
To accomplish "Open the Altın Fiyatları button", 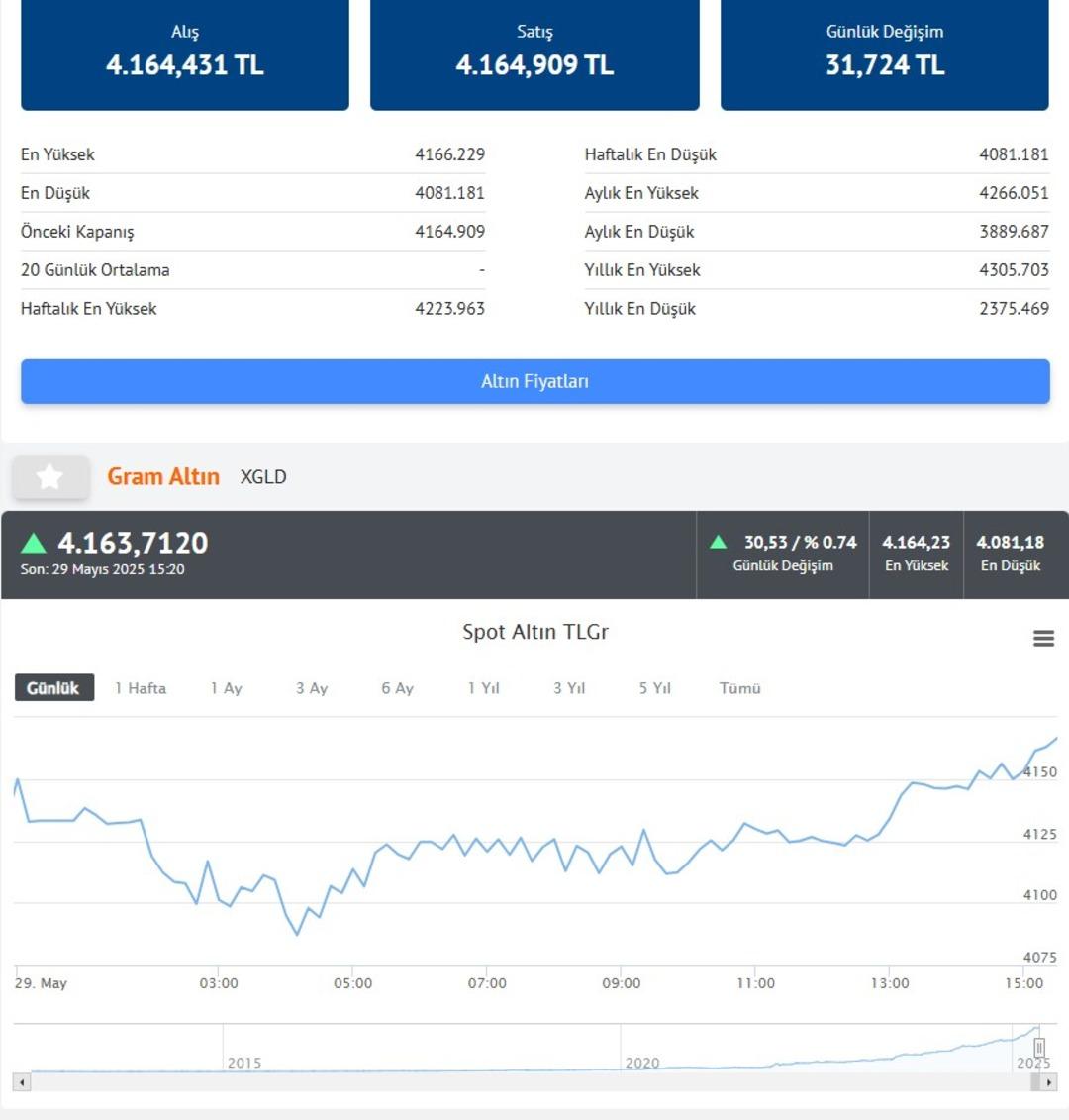I will pyautogui.click(x=534, y=381).
